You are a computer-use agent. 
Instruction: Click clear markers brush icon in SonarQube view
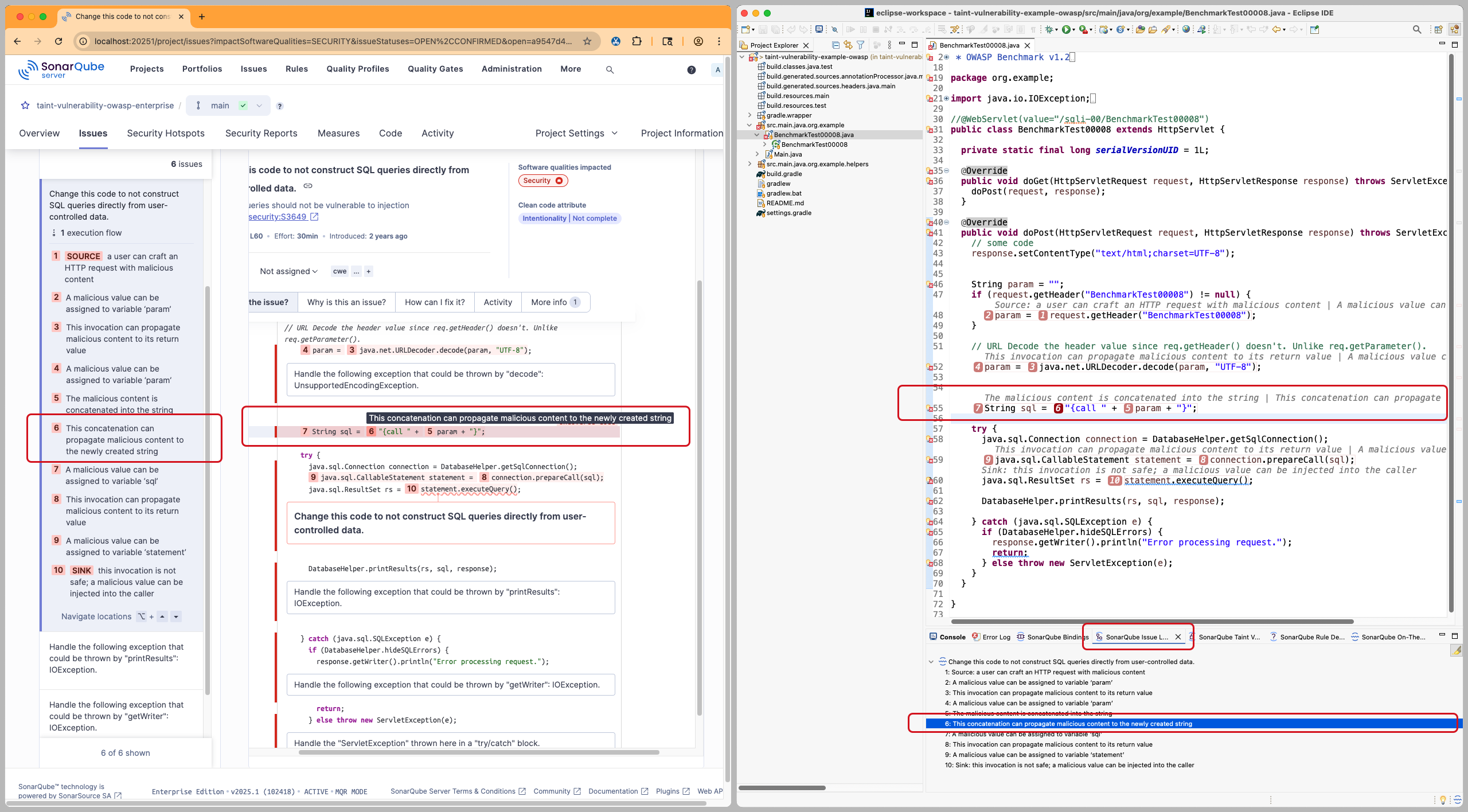click(x=1456, y=650)
